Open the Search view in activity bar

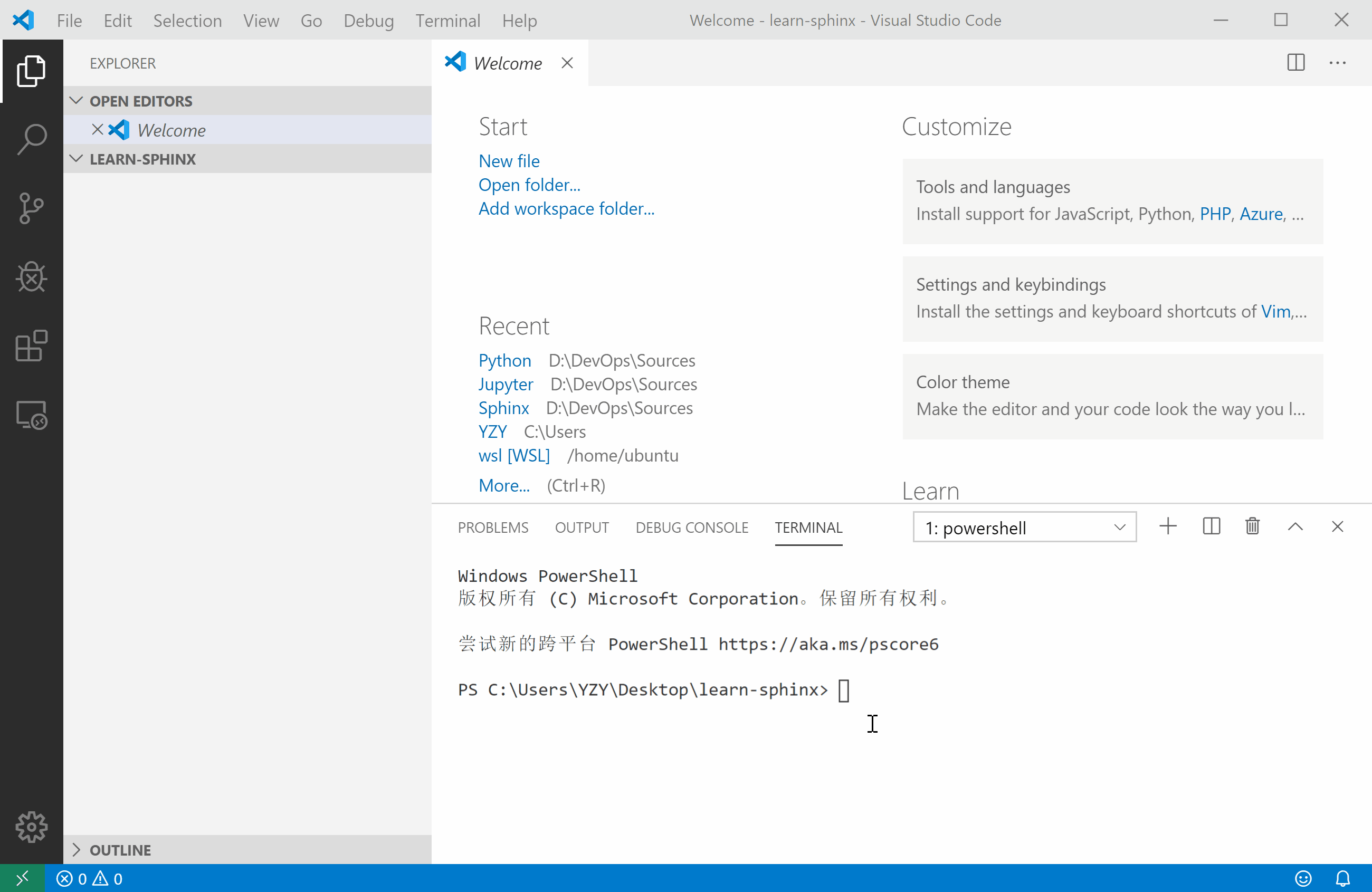(x=31, y=138)
